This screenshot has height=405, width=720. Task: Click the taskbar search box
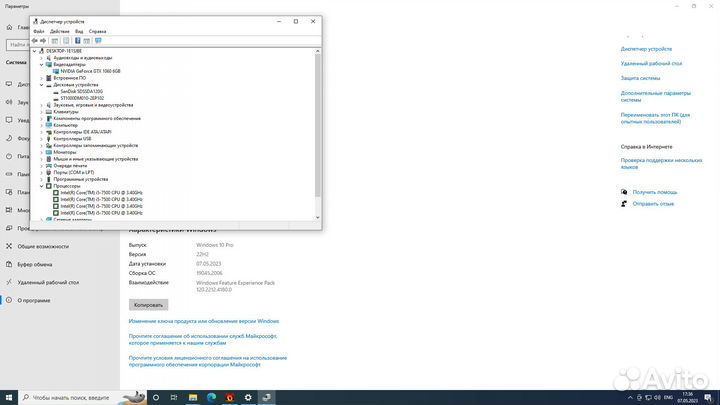(83, 398)
